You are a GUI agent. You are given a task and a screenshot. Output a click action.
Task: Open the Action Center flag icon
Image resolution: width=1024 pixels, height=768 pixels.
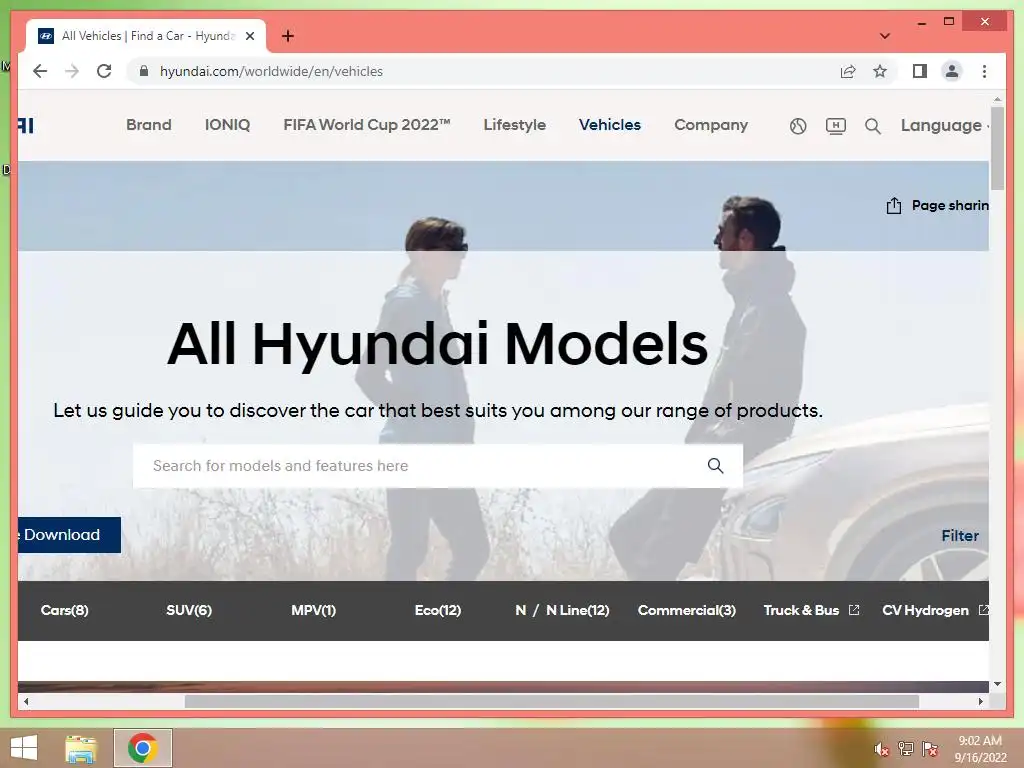click(x=929, y=748)
